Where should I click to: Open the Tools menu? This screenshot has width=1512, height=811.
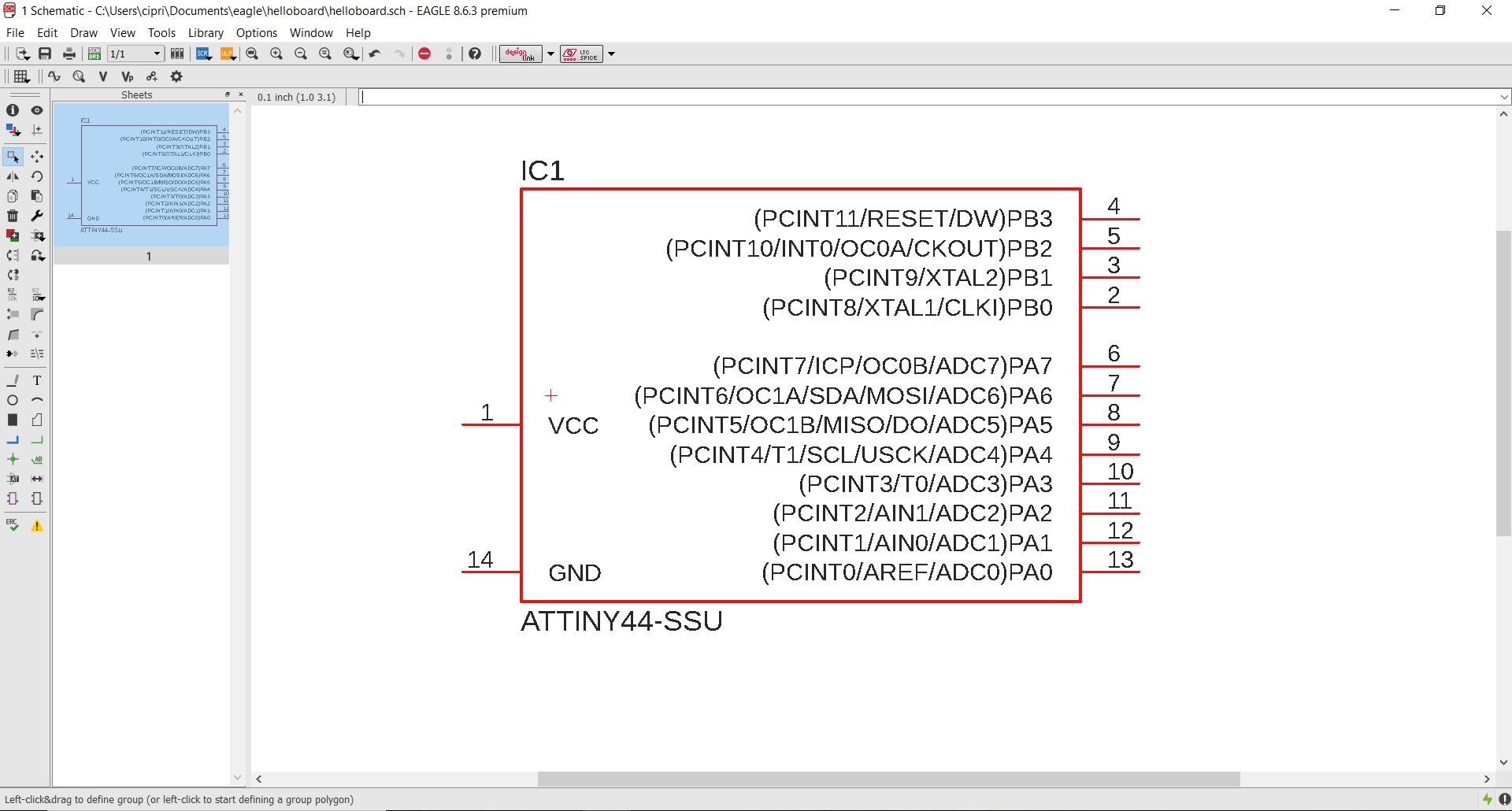(161, 32)
